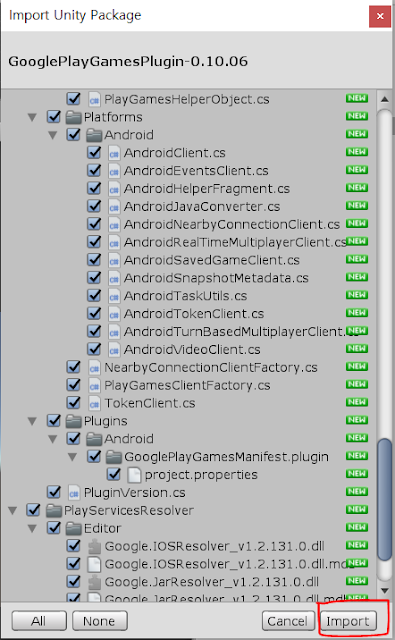Toggle project.properties checkbox
Screen dimensions: 395x640
113,474
